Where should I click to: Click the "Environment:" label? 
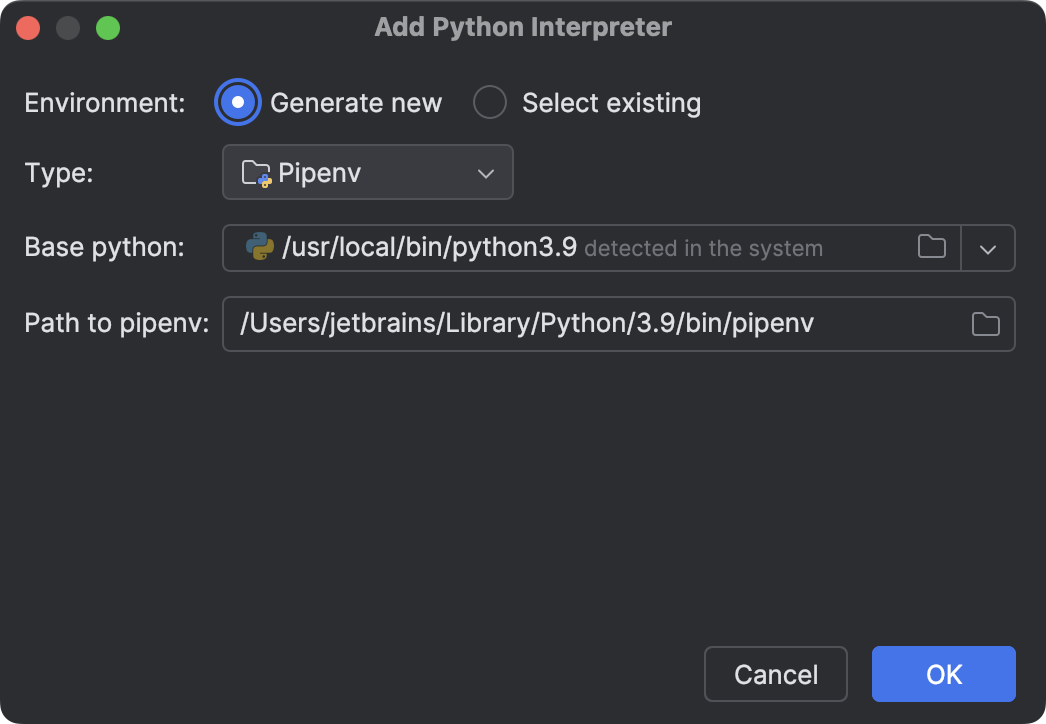coord(105,103)
